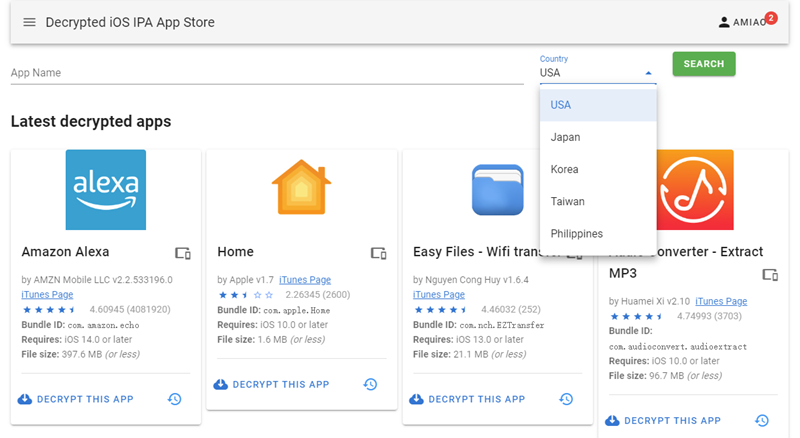Collapse the Country dropdown arrow
The width and height of the screenshot is (800, 438).
[648, 73]
